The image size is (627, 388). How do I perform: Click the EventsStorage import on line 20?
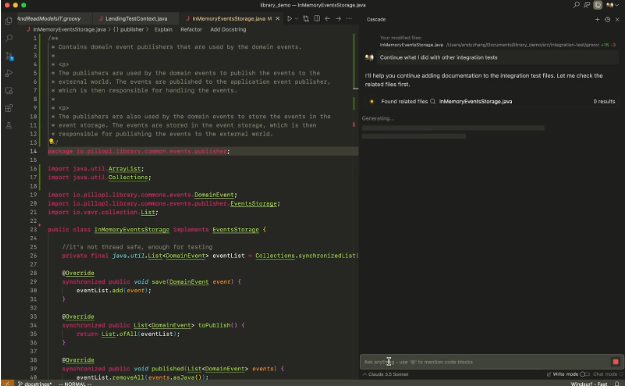point(254,204)
